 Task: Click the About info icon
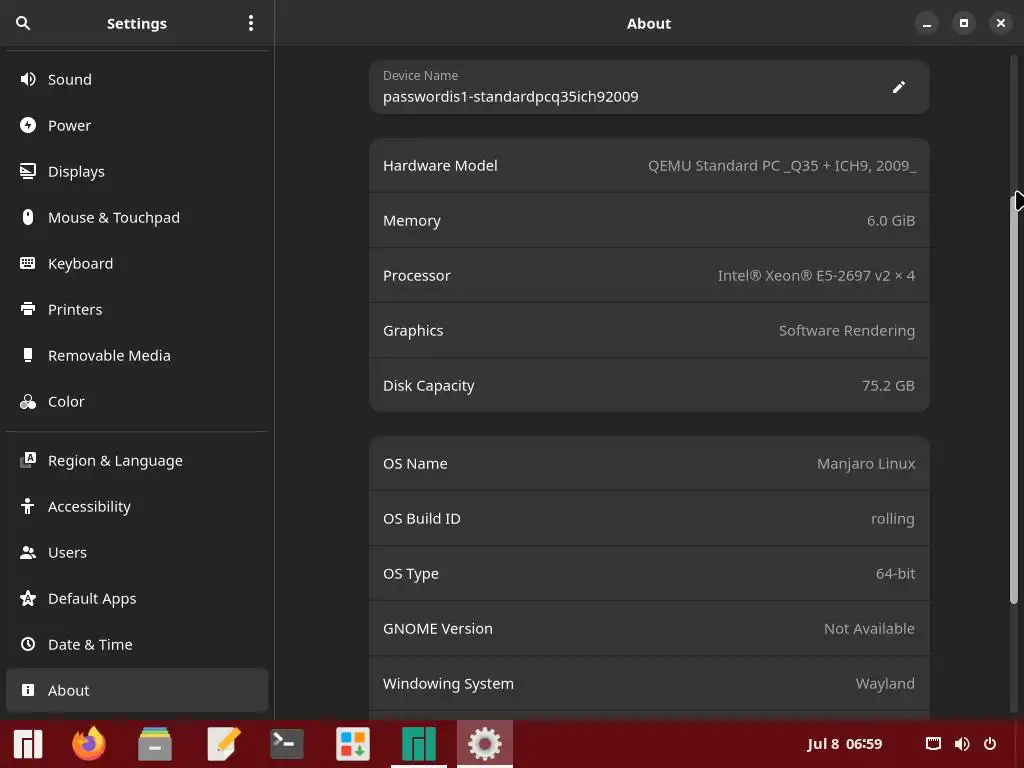point(27,690)
